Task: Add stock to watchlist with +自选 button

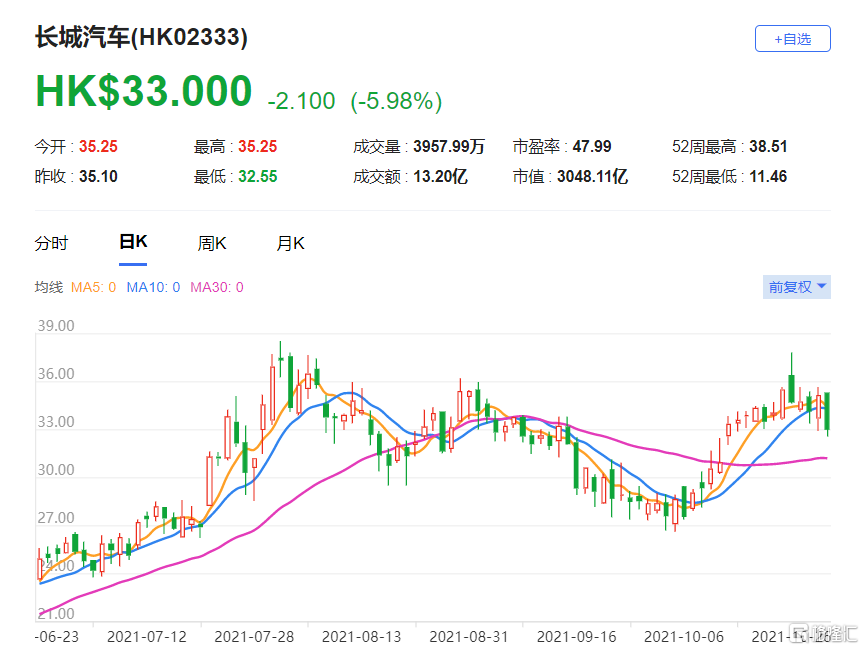Action: tap(792, 39)
